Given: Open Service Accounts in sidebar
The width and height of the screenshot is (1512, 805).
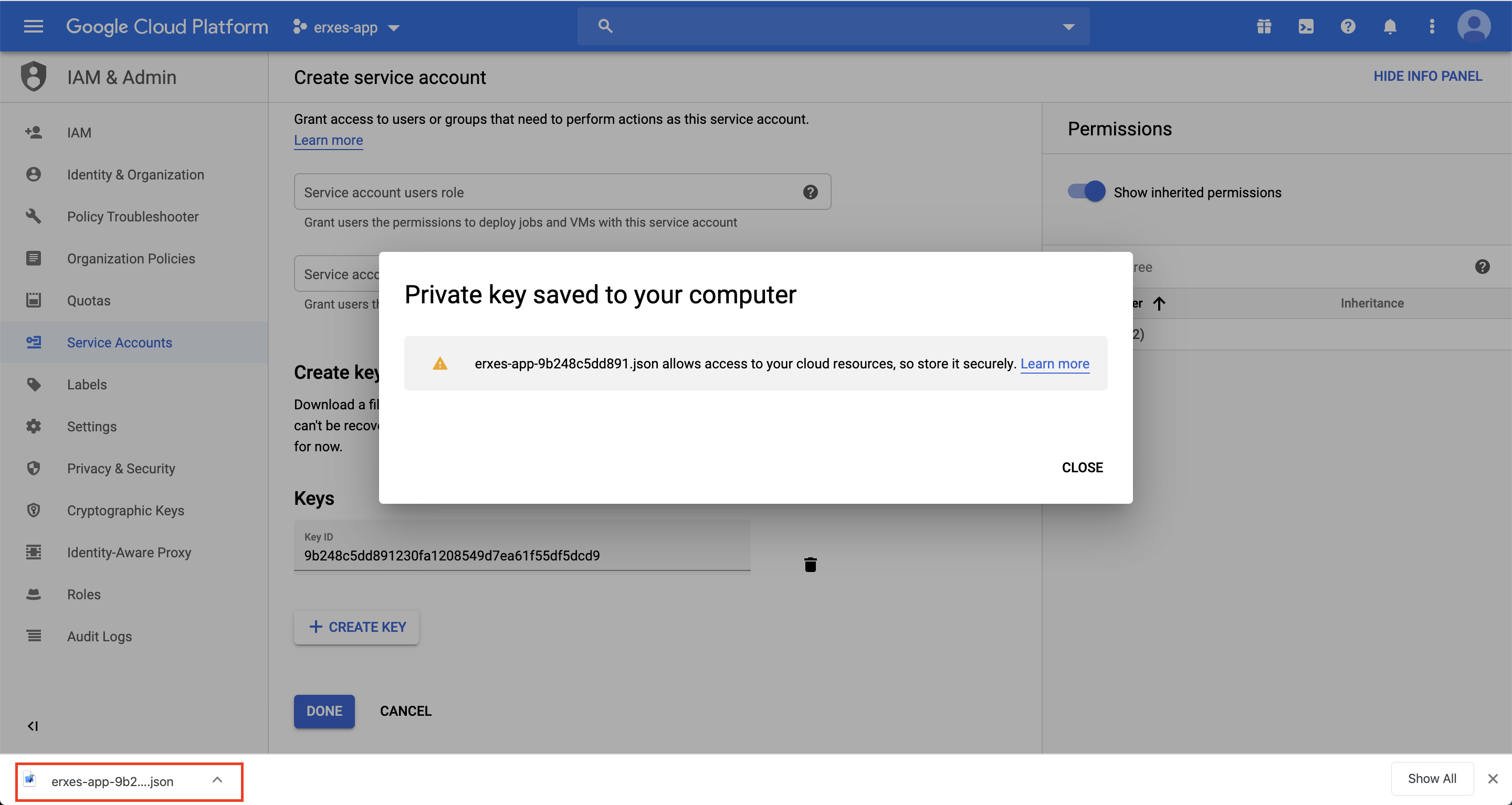Looking at the screenshot, I should (119, 342).
